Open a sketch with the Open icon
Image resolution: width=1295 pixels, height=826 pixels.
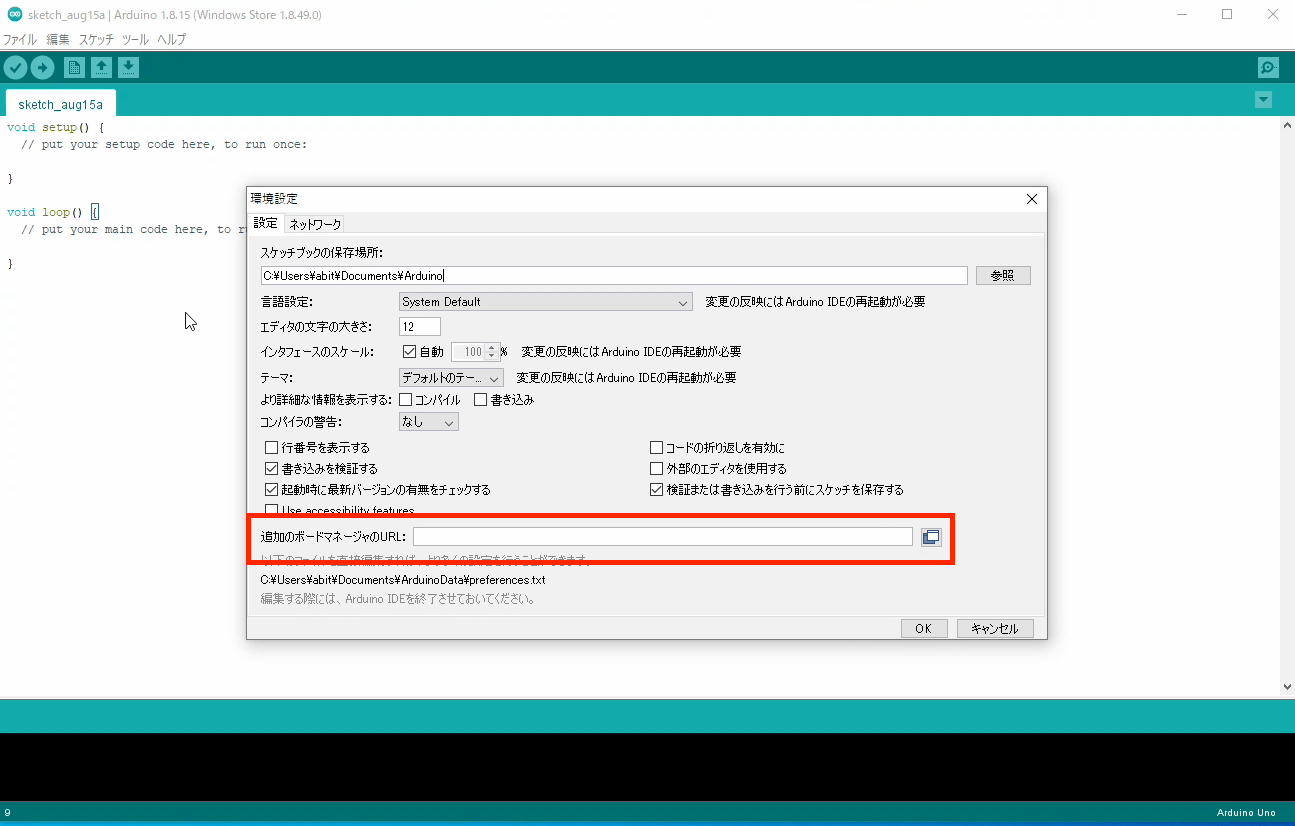coord(101,67)
